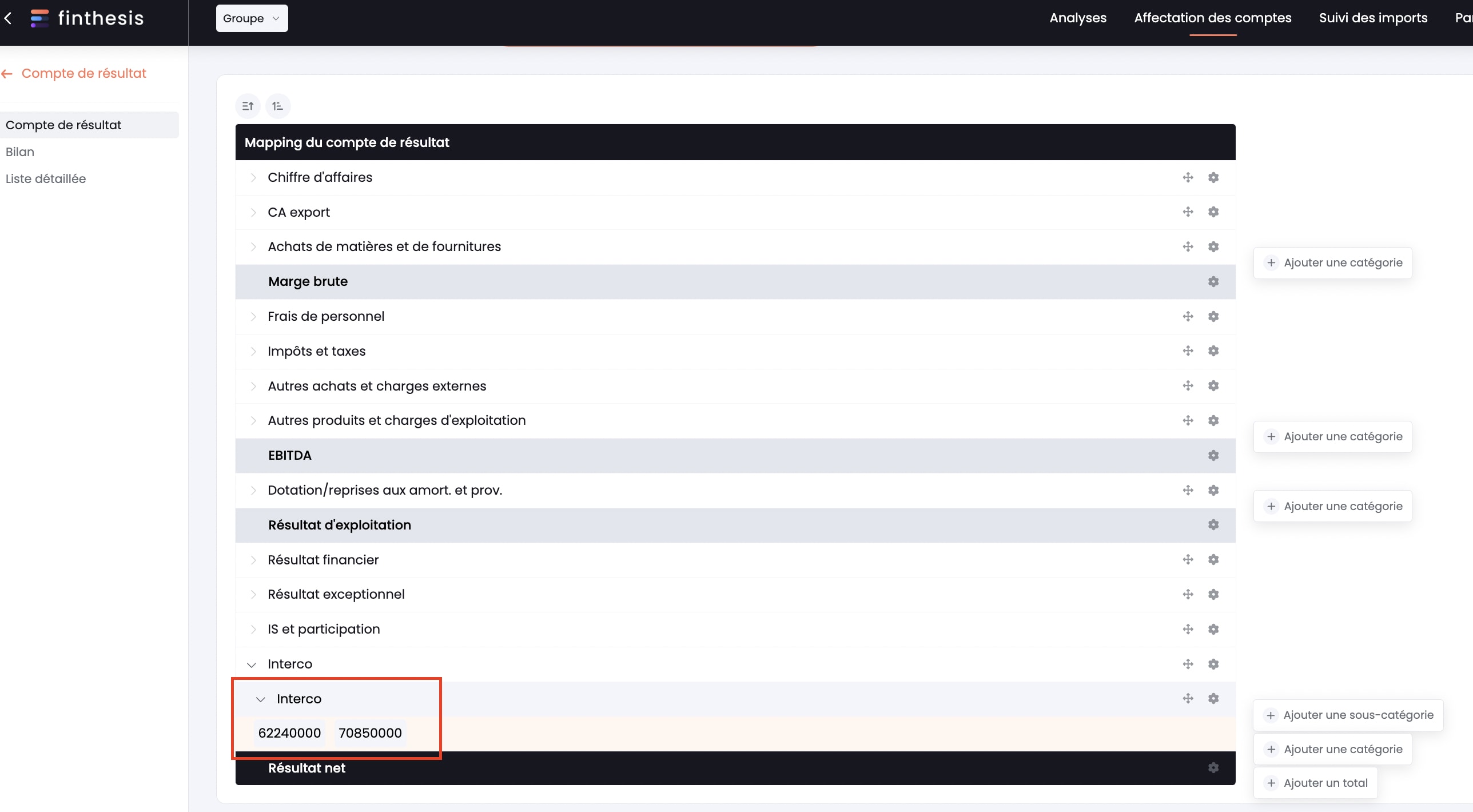Viewport: 1473px width, 812px height.
Task: Open the Groupe dropdown
Action: (252, 18)
